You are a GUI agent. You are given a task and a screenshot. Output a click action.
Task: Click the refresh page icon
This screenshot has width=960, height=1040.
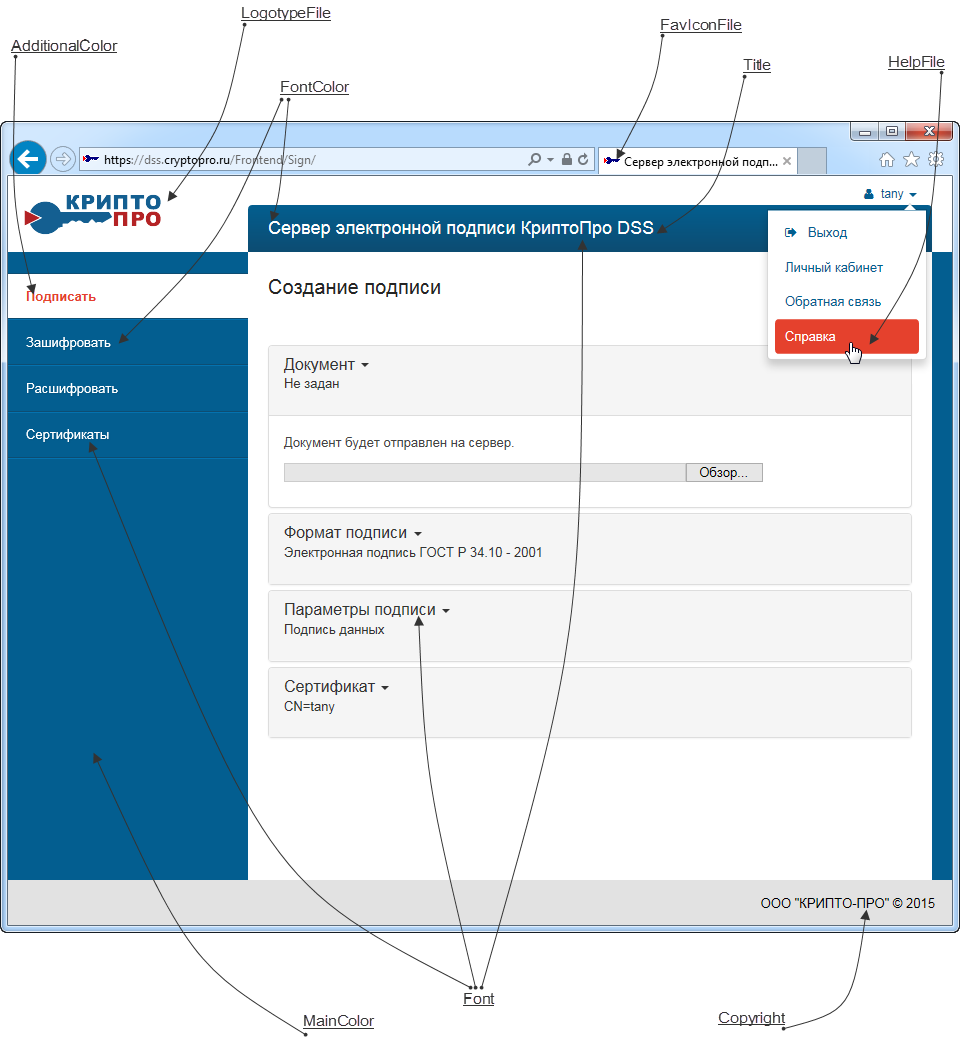pos(583,159)
